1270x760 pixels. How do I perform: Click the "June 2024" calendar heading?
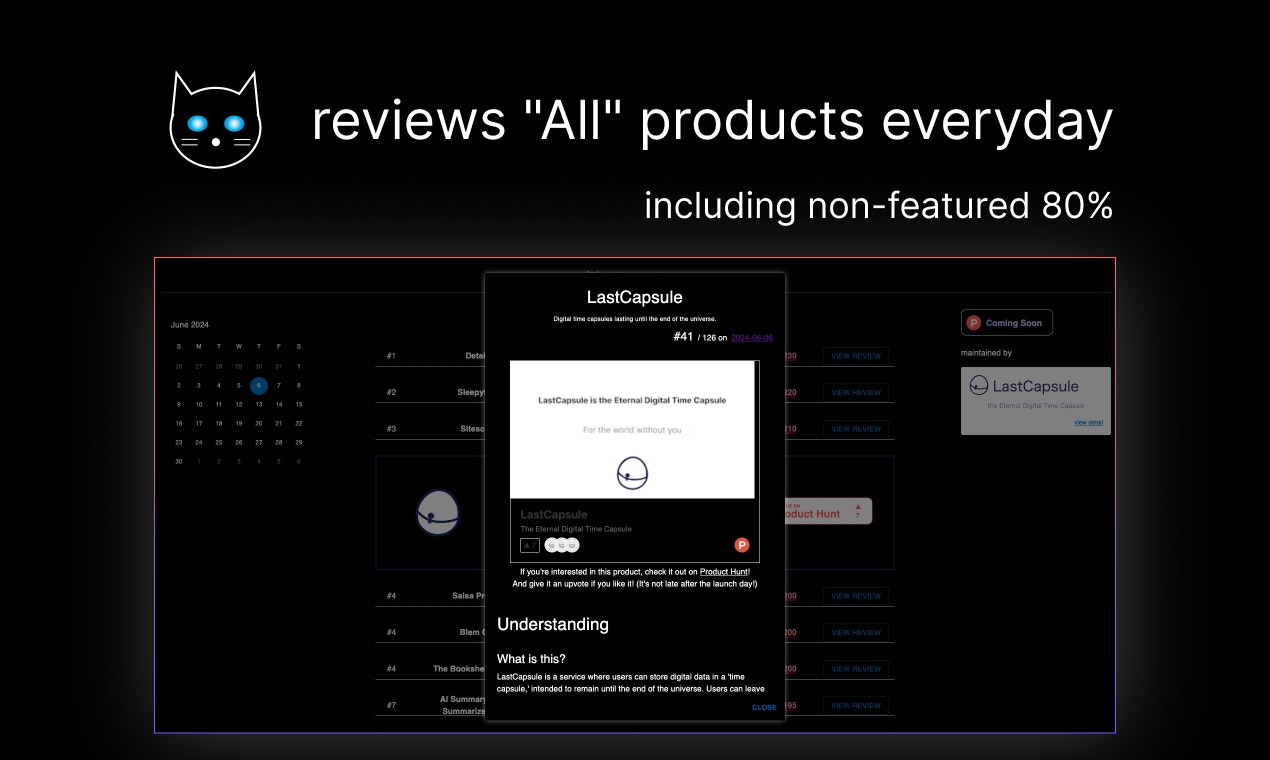tap(190, 325)
